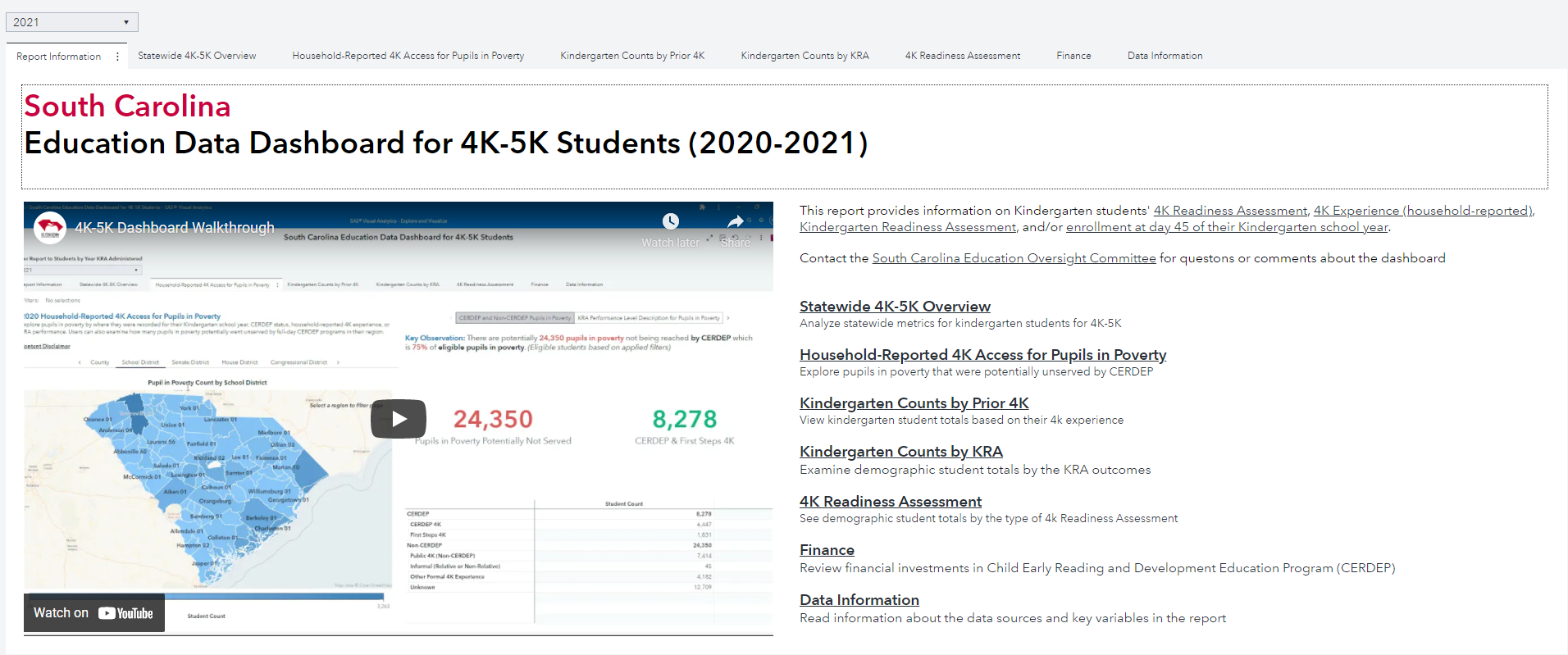The height and width of the screenshot is (655, 1568).
Task: Switch to Statewide 4K-5K Overview tab
Action: pyautogui.click(x=197, y=56)
